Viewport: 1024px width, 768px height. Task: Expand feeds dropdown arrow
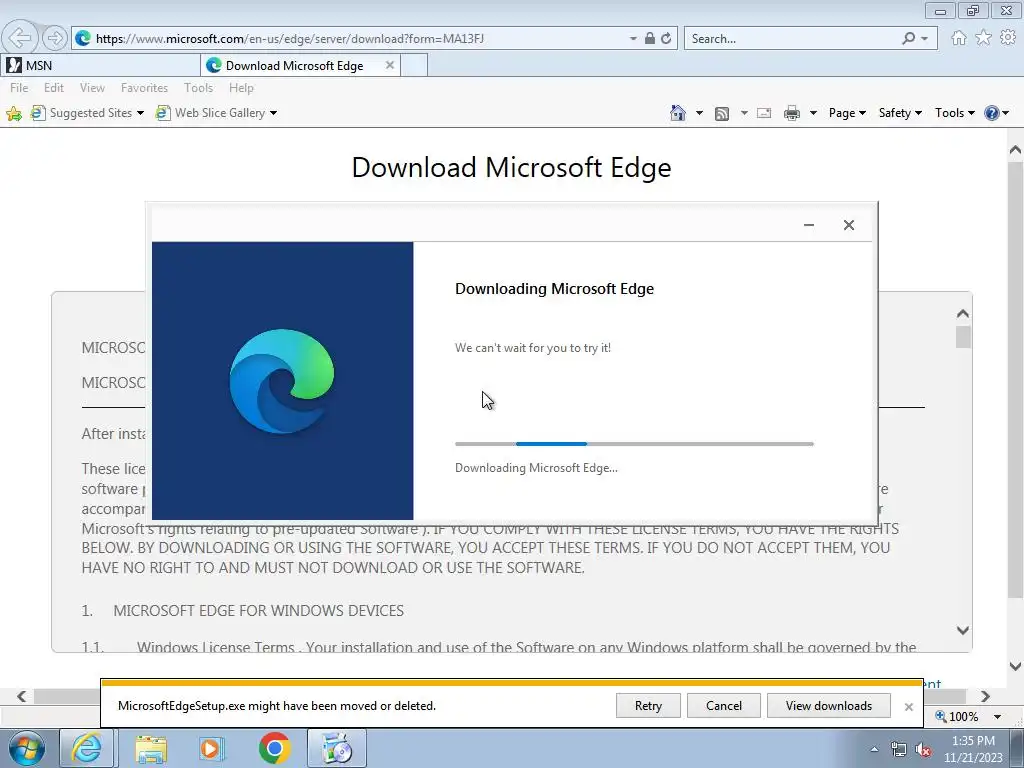(x=743, y=113)
